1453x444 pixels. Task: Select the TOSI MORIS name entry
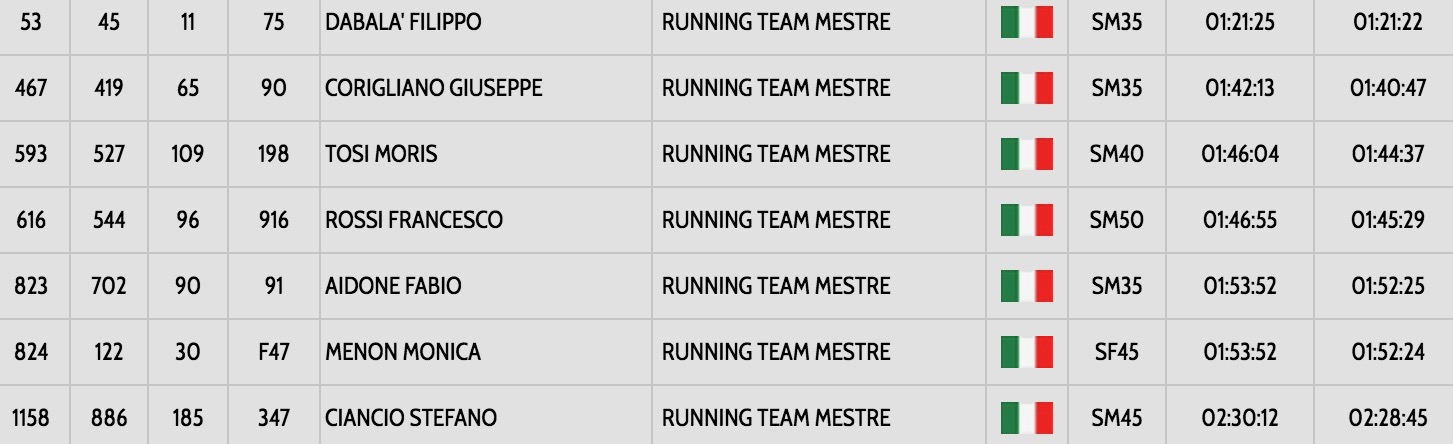point(381,154)
